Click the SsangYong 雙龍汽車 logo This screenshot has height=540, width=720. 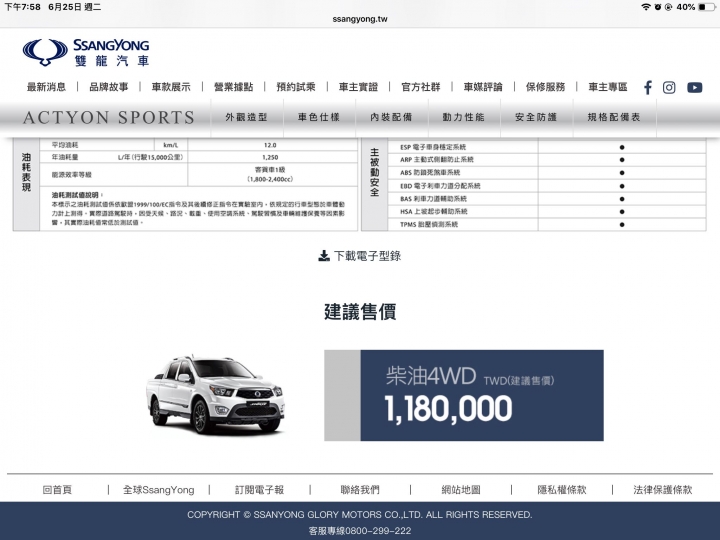pyautogui.click(x=86, y=53)
